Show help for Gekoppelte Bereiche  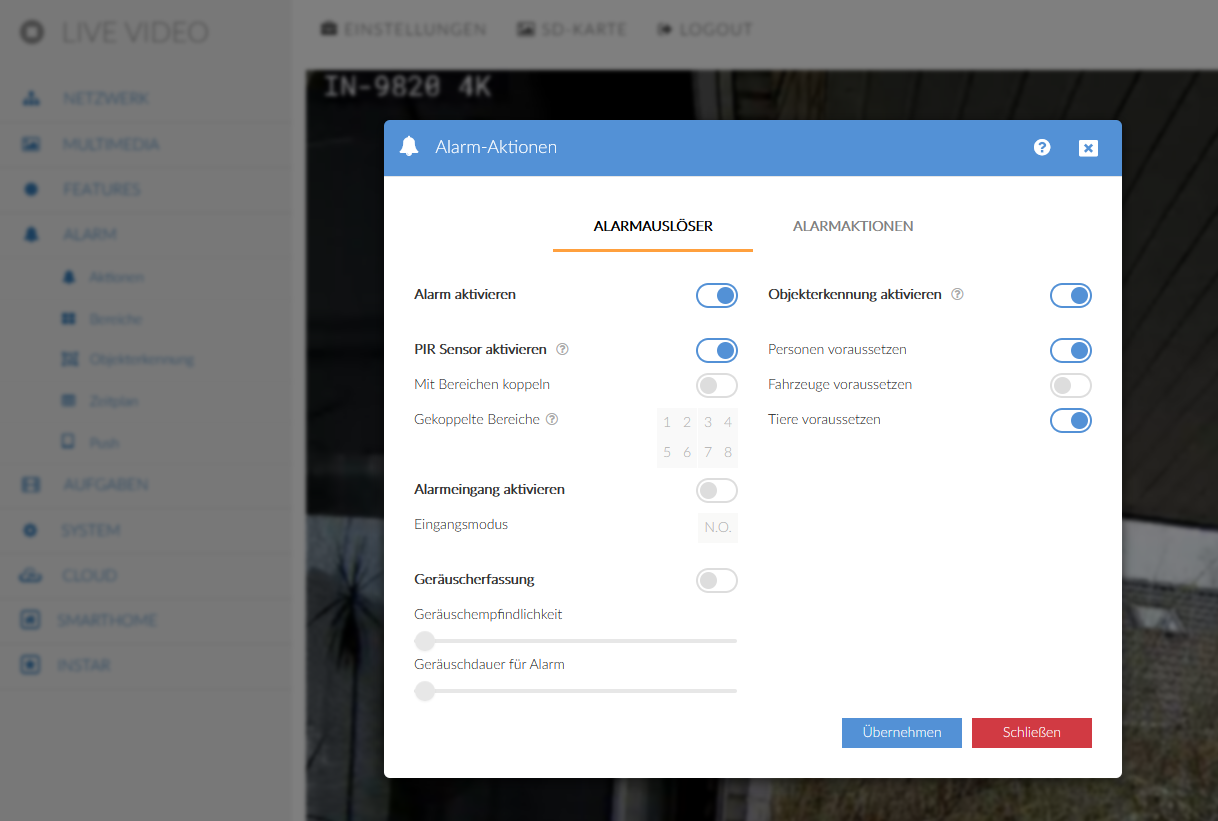point(552,420)
